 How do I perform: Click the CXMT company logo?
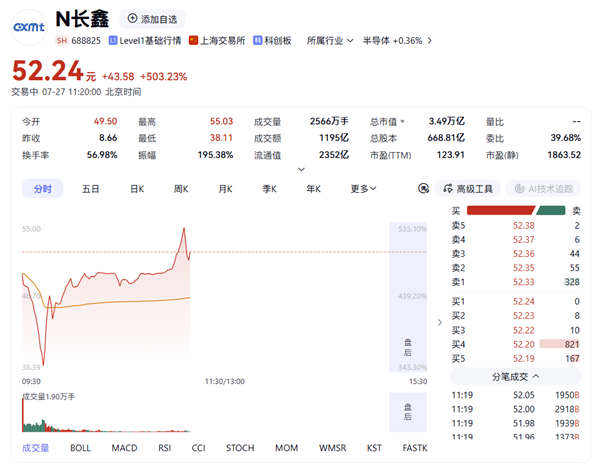tap(29, 27)
